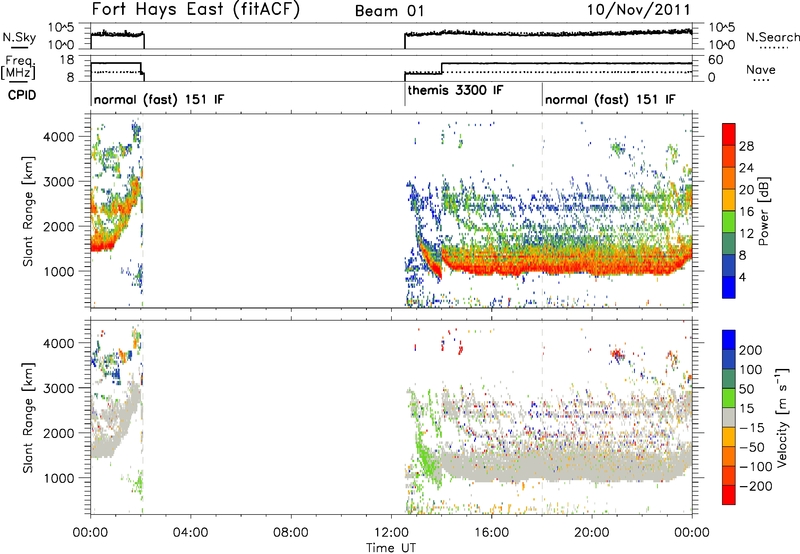
Task: Click the gray velocity backscatter band near 16:00
Action: [x=491, y=467]
